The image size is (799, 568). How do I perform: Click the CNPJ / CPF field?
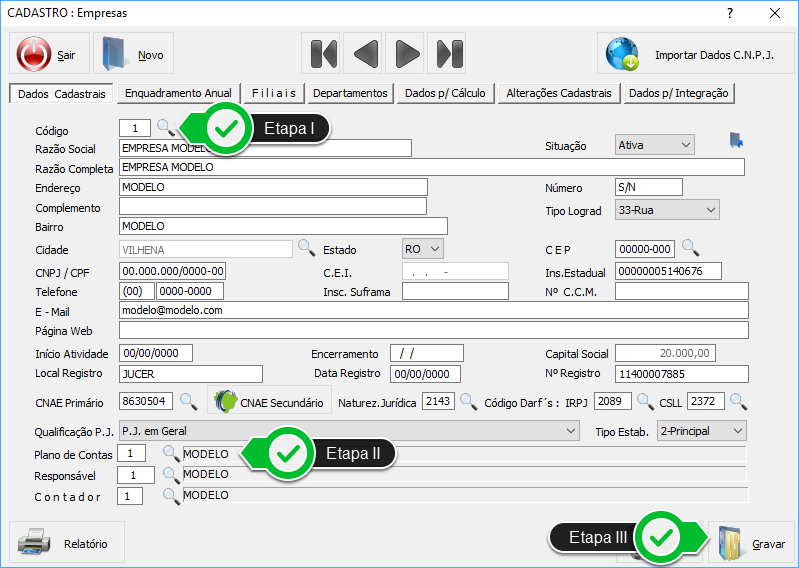point(172,271)
